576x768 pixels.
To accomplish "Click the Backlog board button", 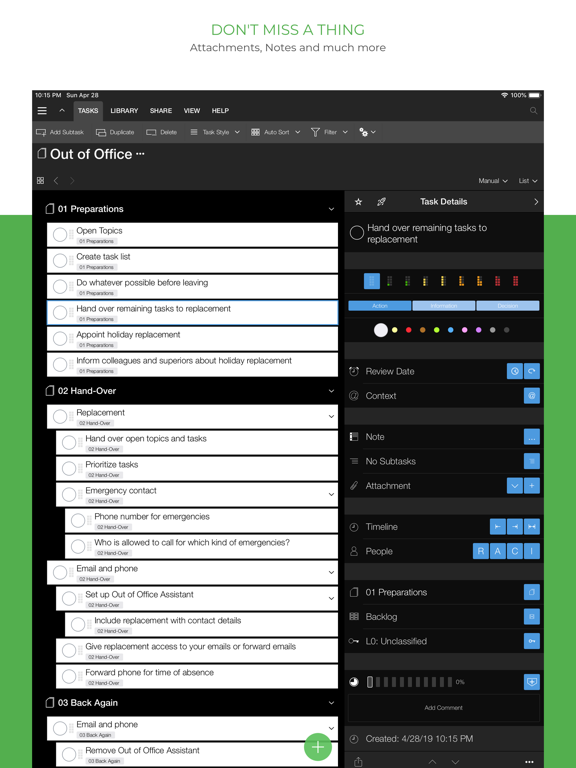I will (532, 617).
